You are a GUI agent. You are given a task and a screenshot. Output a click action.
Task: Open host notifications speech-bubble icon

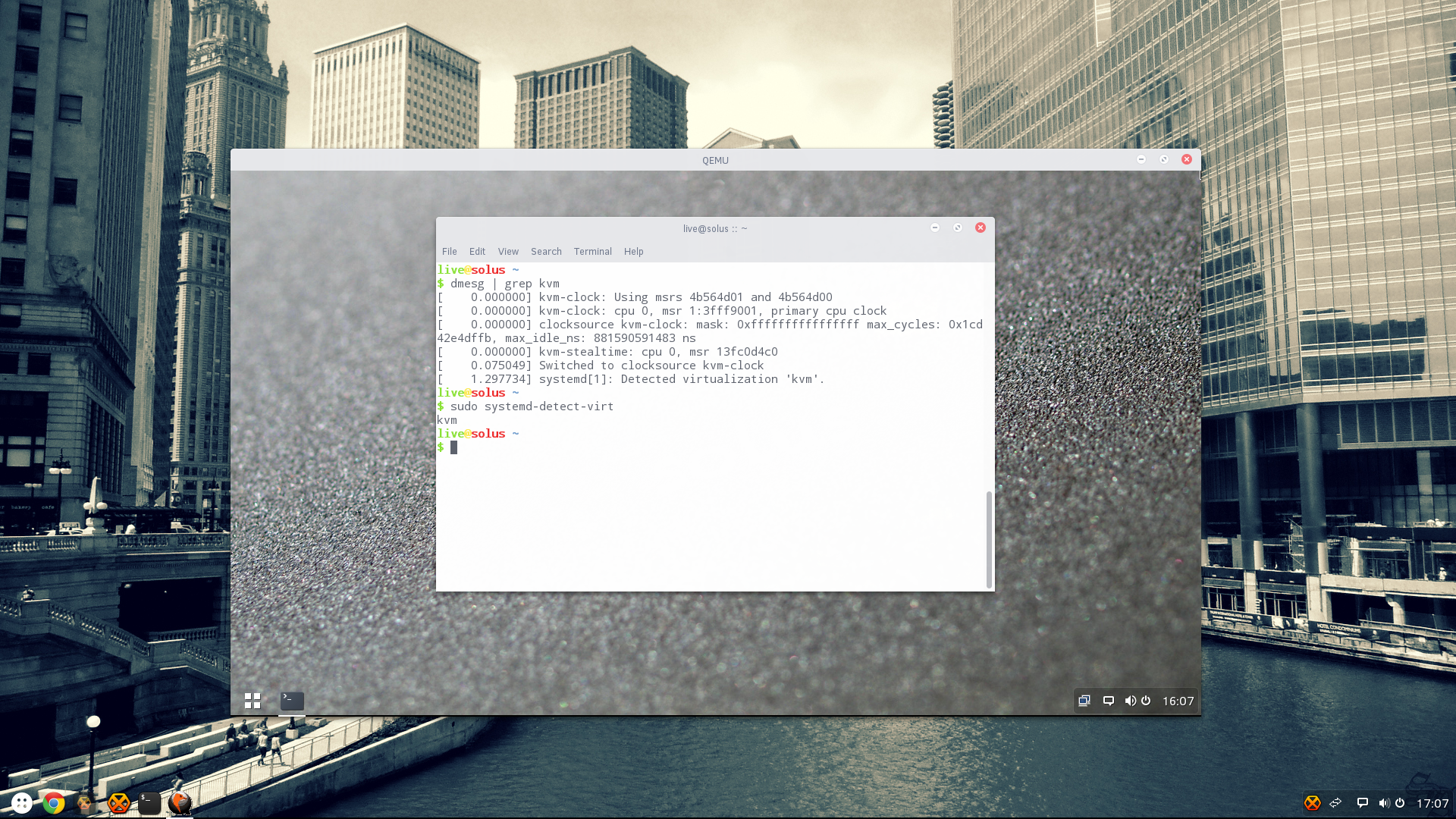point(1362,803)
